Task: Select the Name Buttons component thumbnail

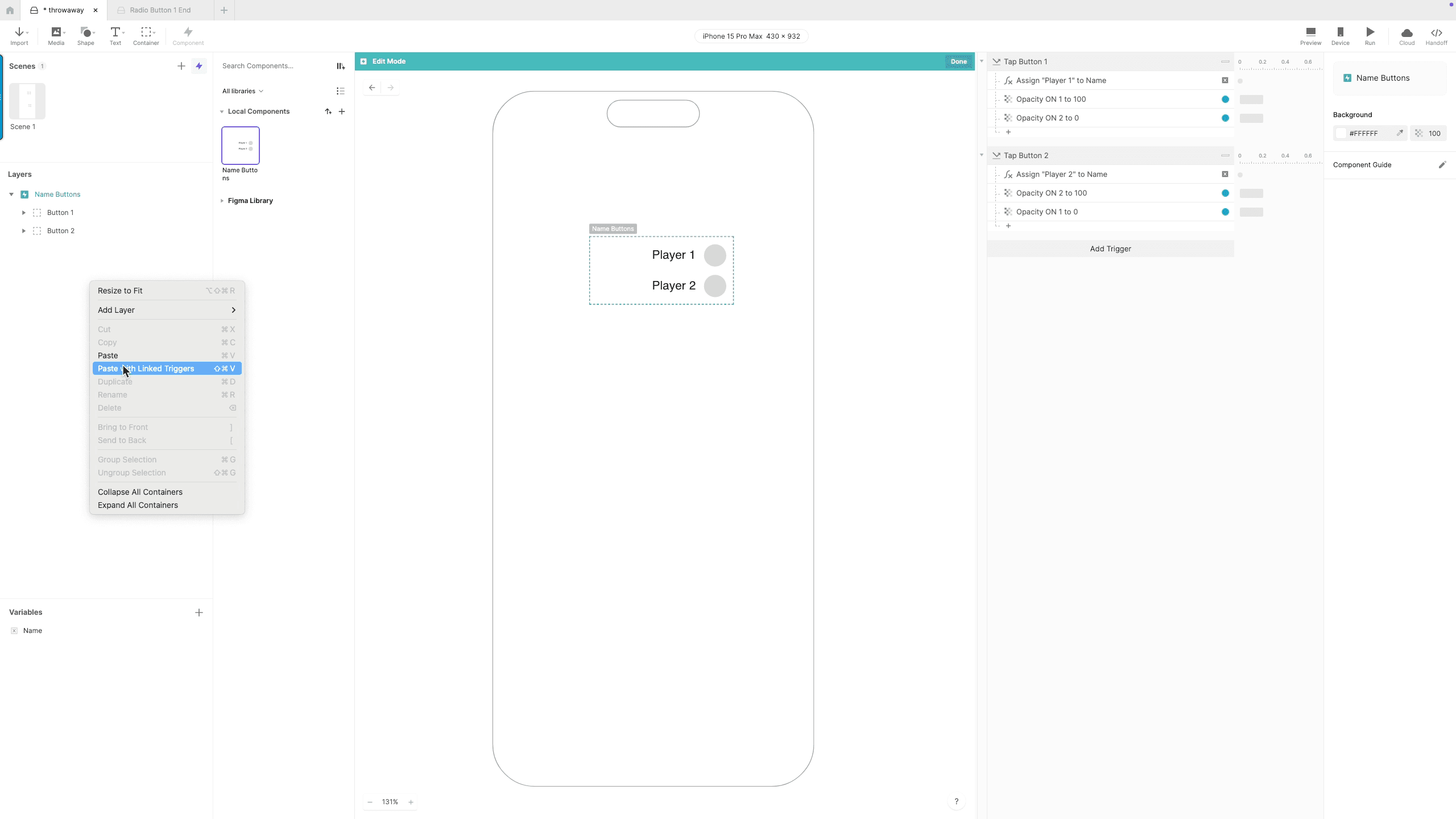Action: 241,145
